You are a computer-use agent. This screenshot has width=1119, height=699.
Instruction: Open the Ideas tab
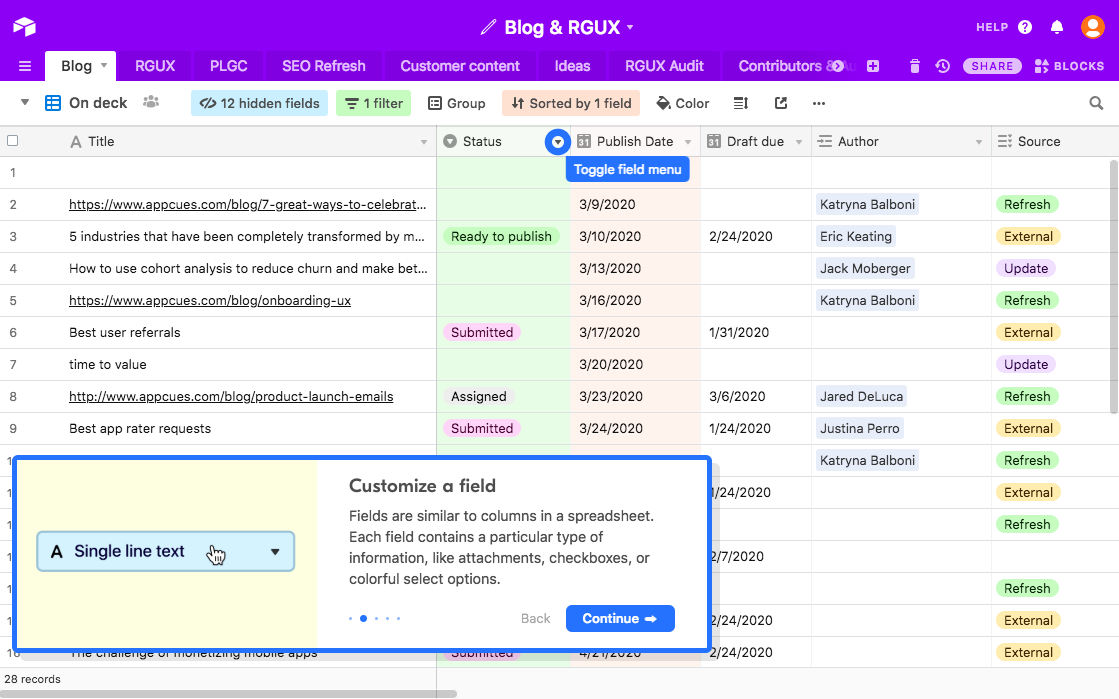(x=572, y=66)
